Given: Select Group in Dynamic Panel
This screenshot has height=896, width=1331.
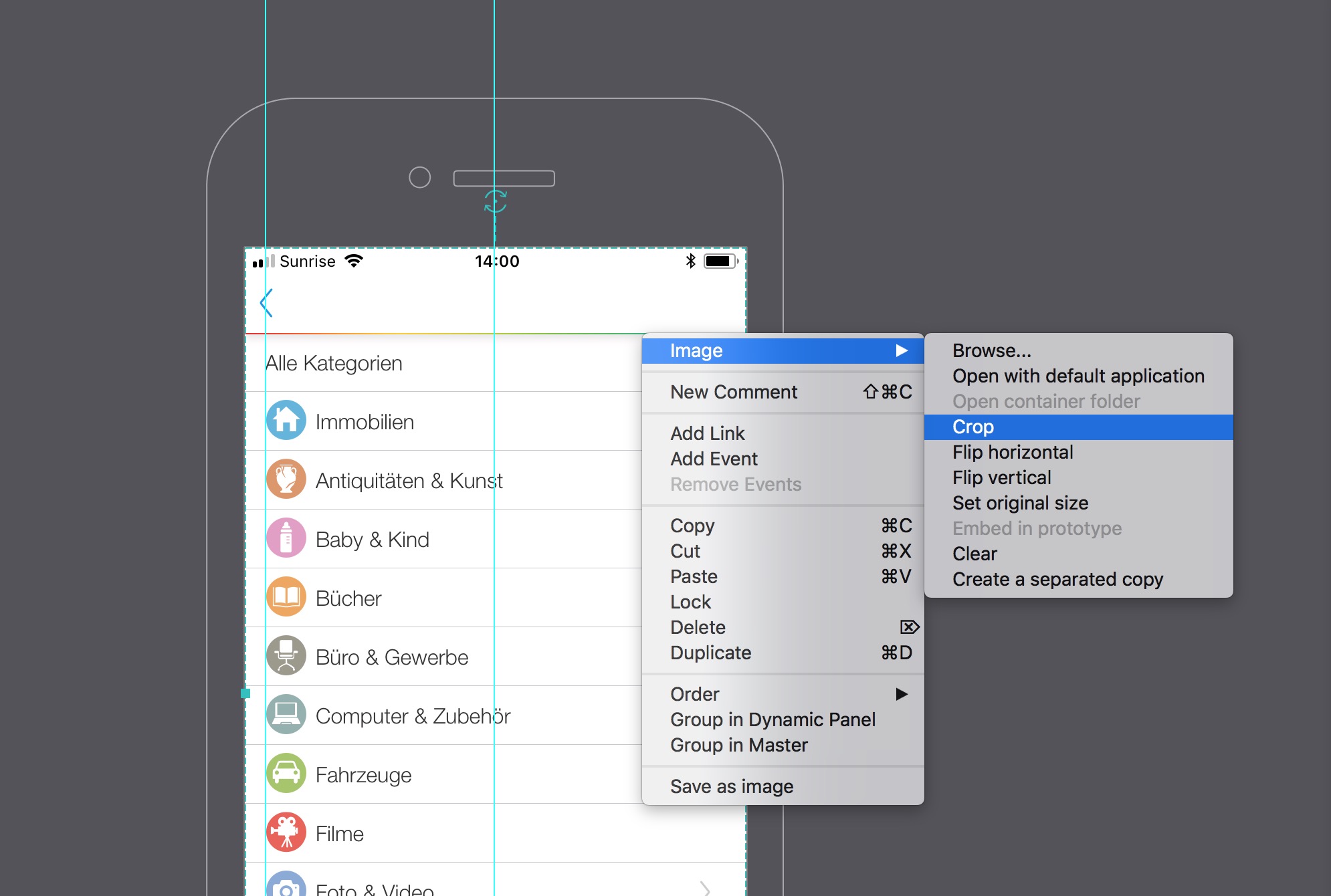Looking at the screenshot, I should point(783,719).
